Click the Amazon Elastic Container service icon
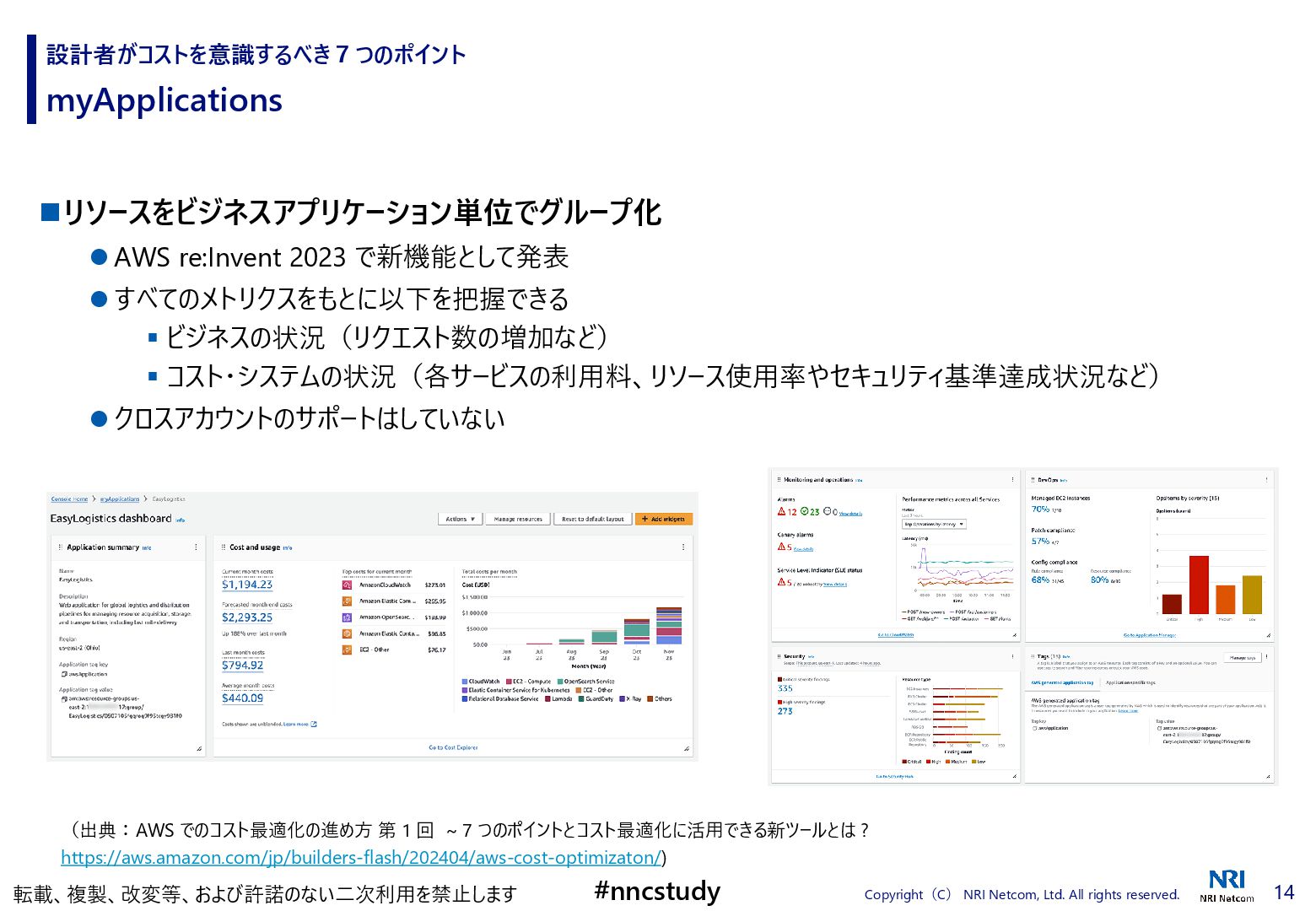1316x911 pixels. pyautogui.click(x=347, y=633)
